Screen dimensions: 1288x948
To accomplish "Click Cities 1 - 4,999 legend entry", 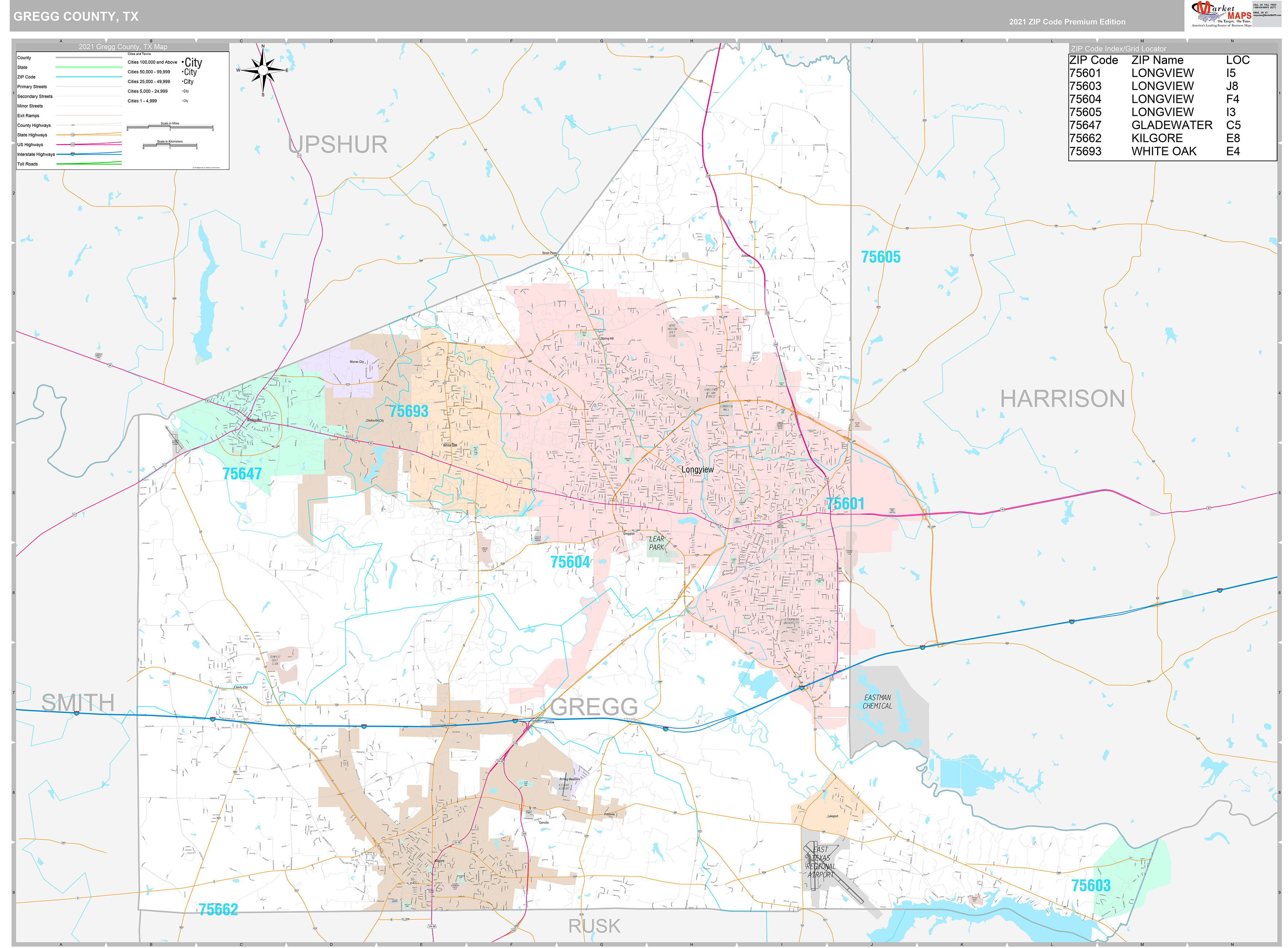I will click(142, 101).
